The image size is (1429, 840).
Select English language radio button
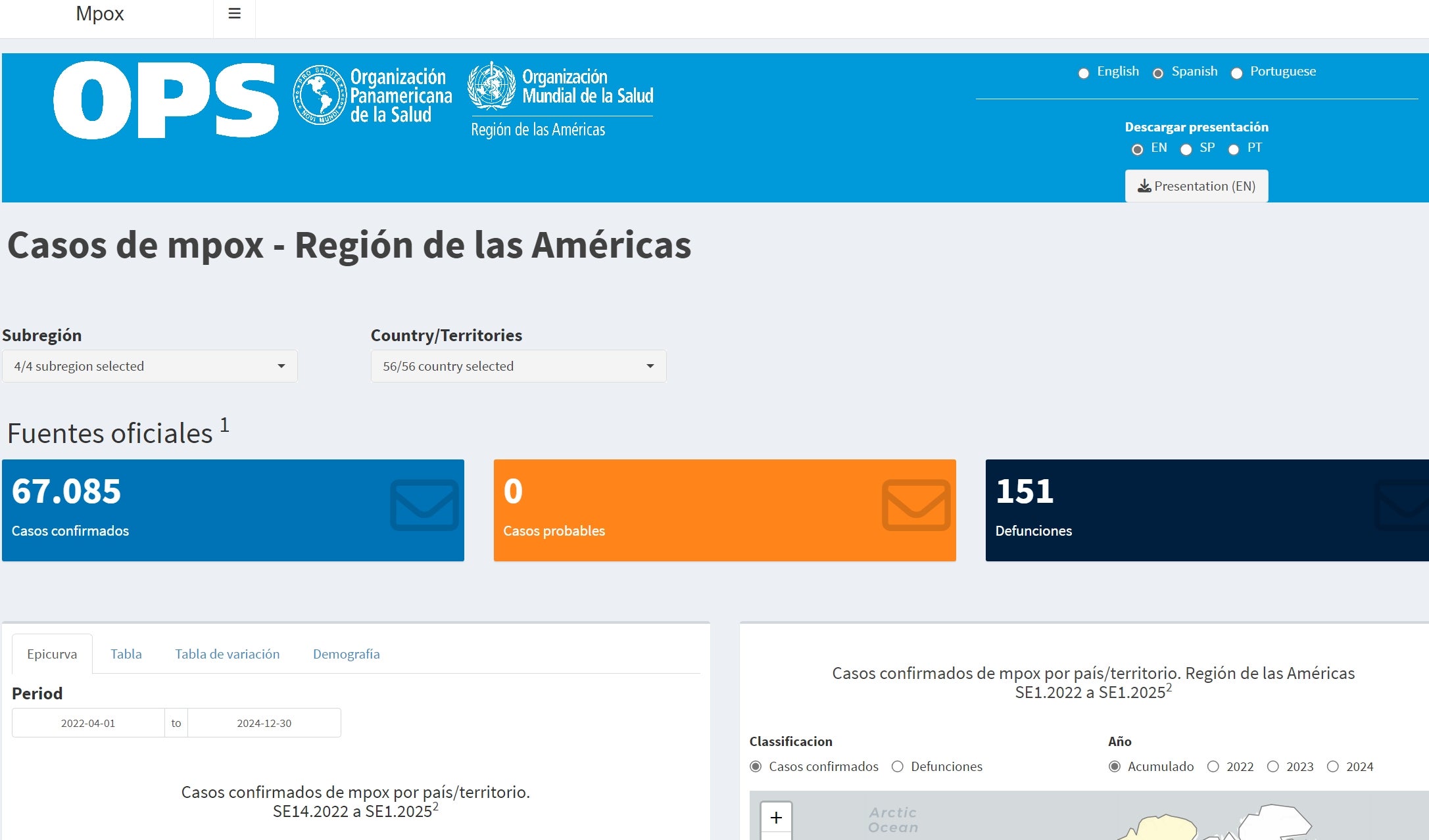1083,73
